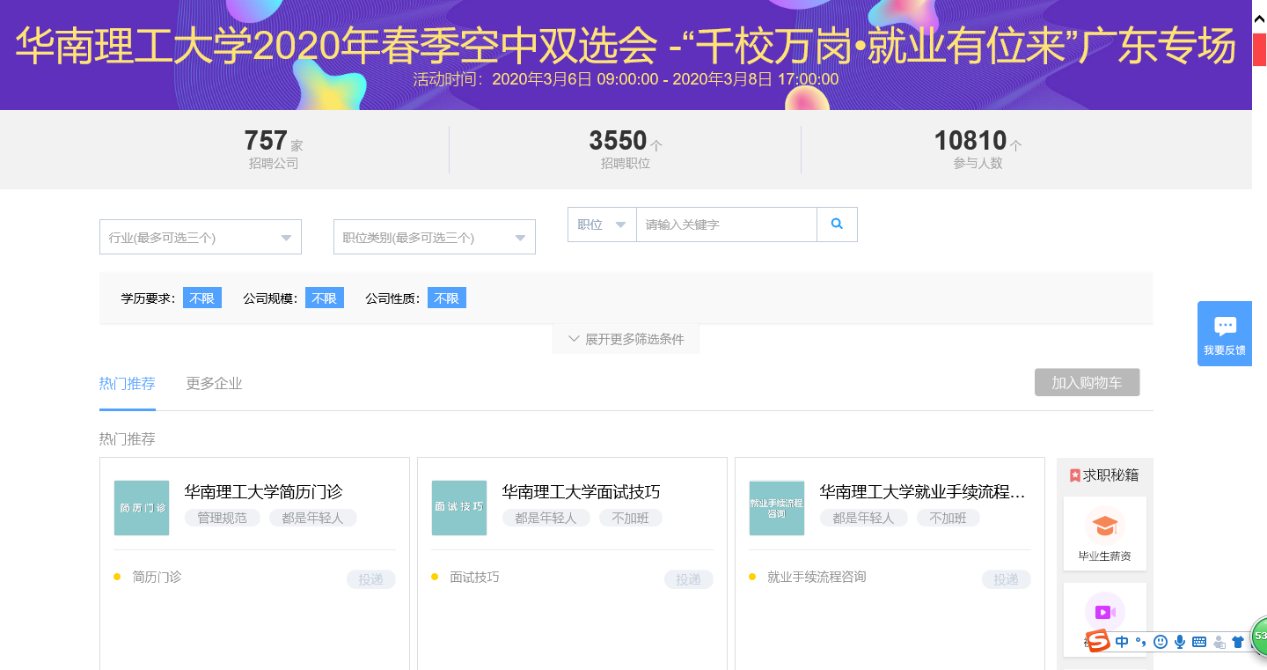Click the magnifier search button
Image resolution: width=1267 pixels, height=670 pixels.
[837, 225]
